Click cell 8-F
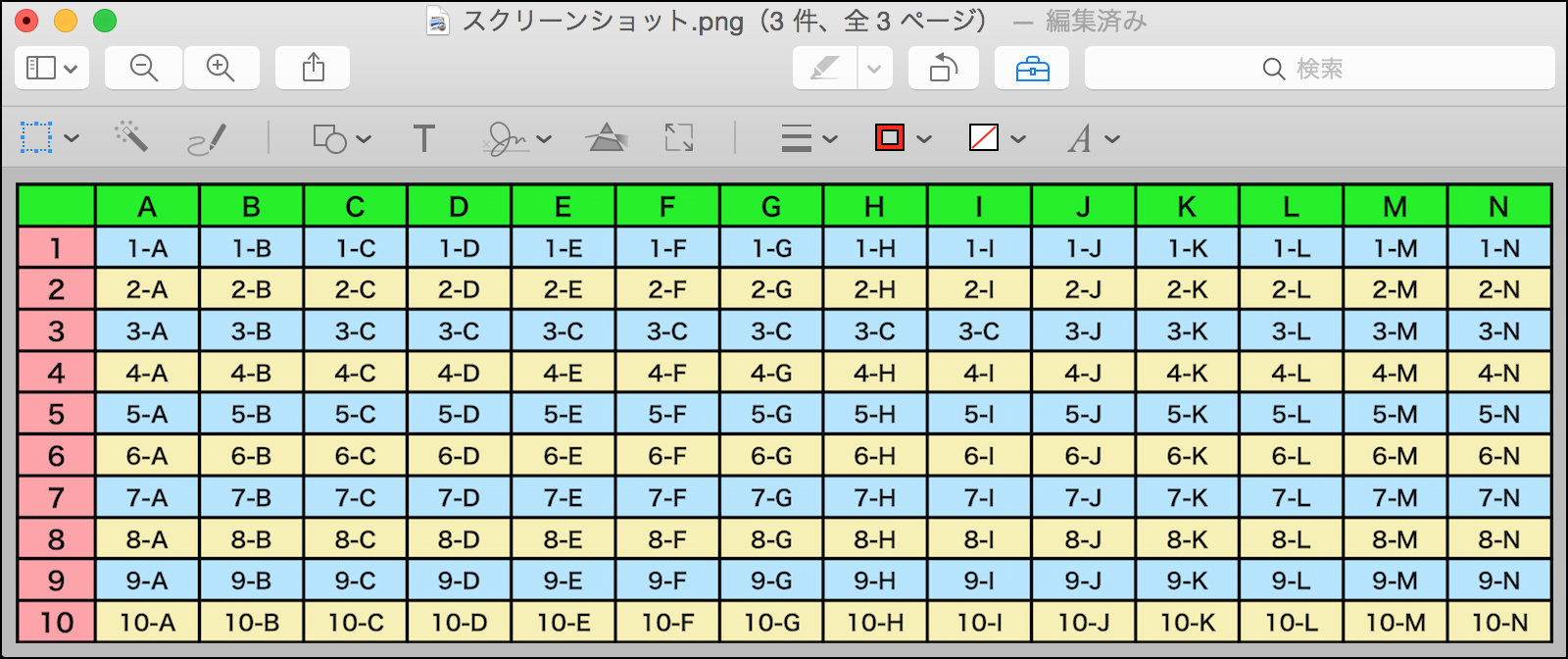Viewport: 1568px width, 659px height. [x=667, y=538]
